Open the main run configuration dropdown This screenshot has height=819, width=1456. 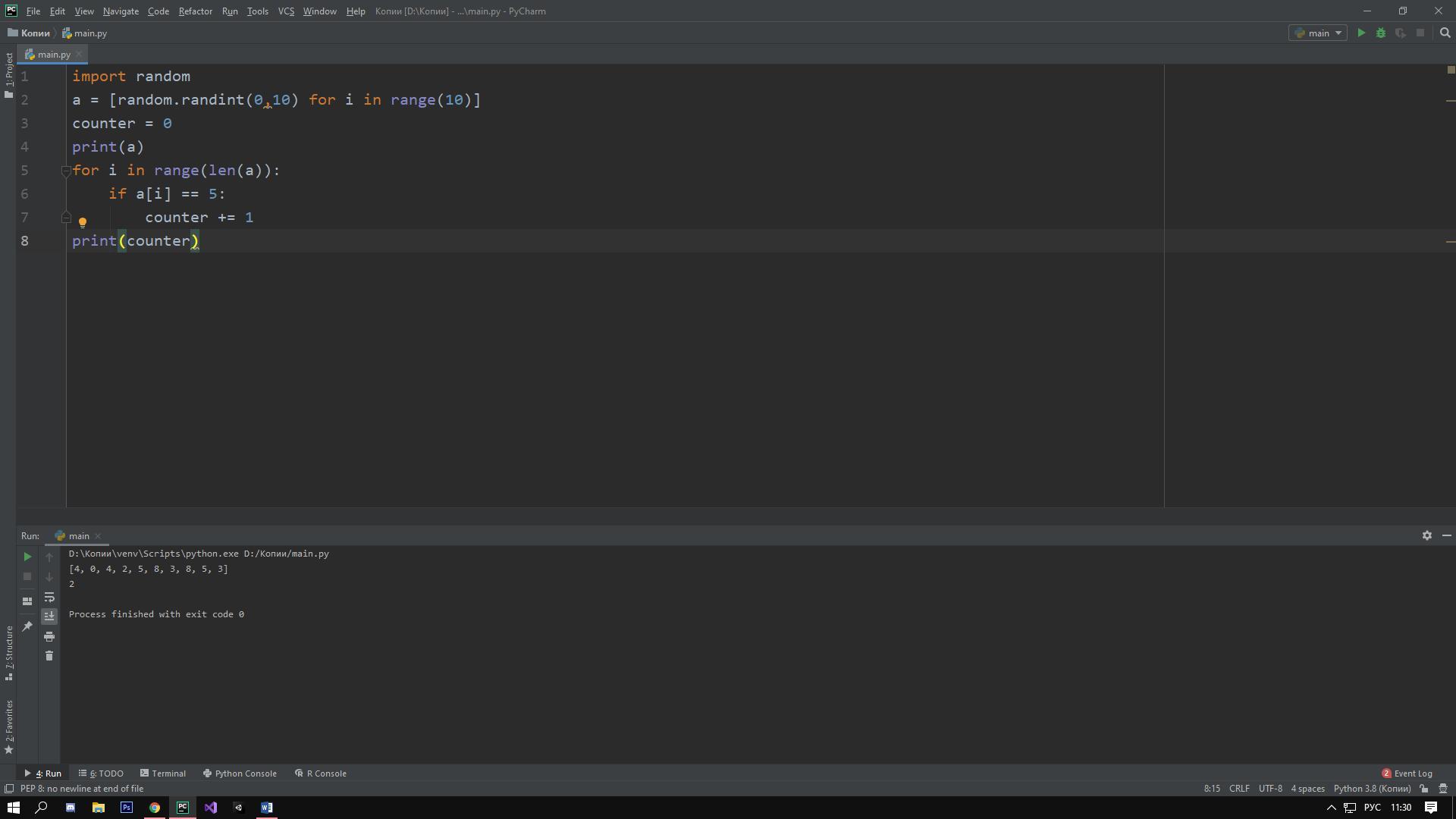click(x=1318, y=33)
